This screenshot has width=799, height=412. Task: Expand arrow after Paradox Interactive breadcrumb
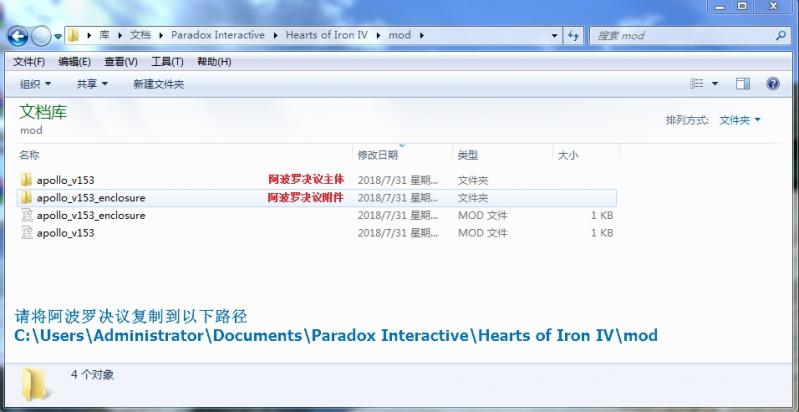pos(276,36)
